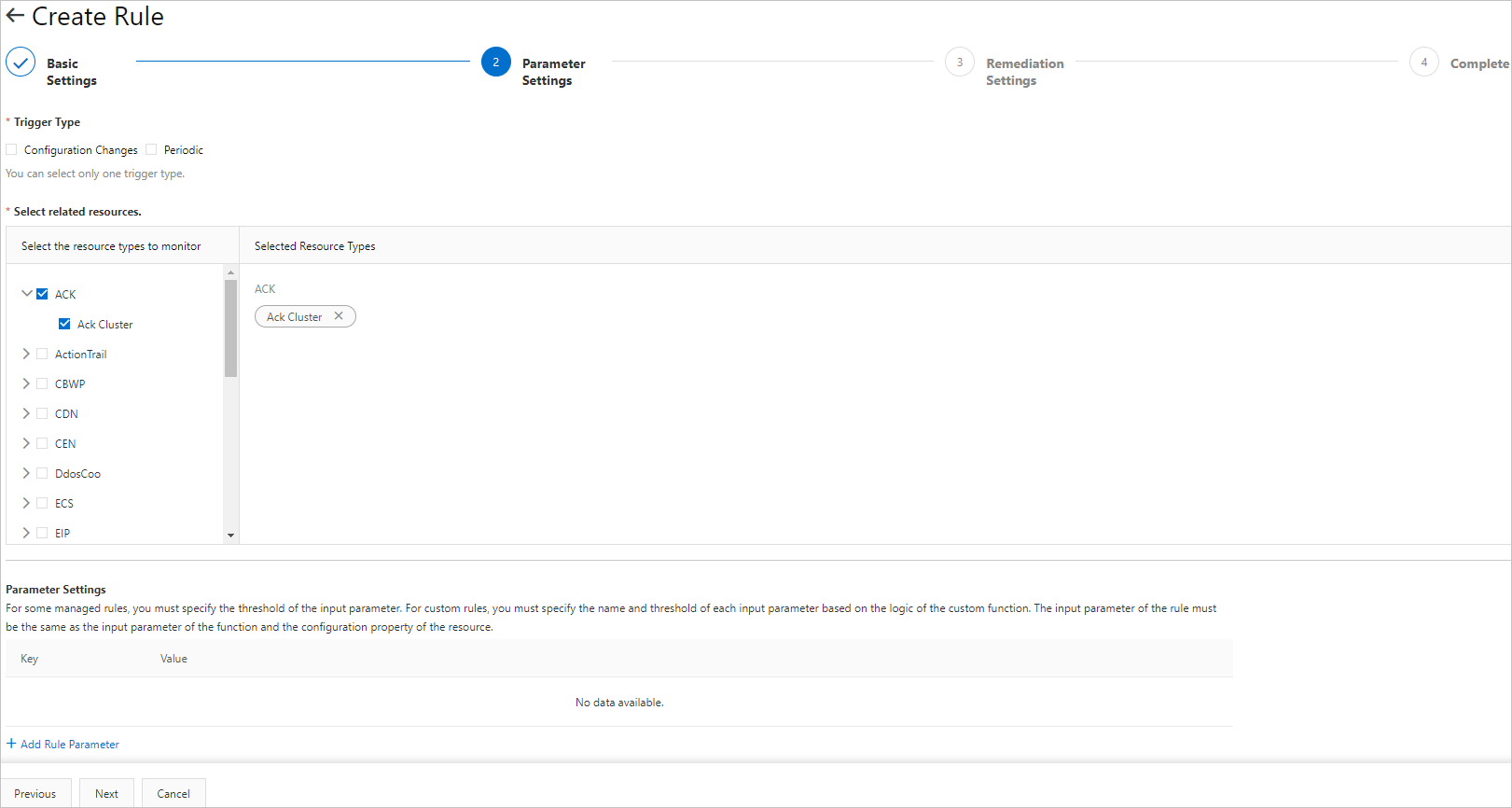This screenshot has height=808, width=1512.
Task: Click the Previous button
Action: (x=35, y=793)
